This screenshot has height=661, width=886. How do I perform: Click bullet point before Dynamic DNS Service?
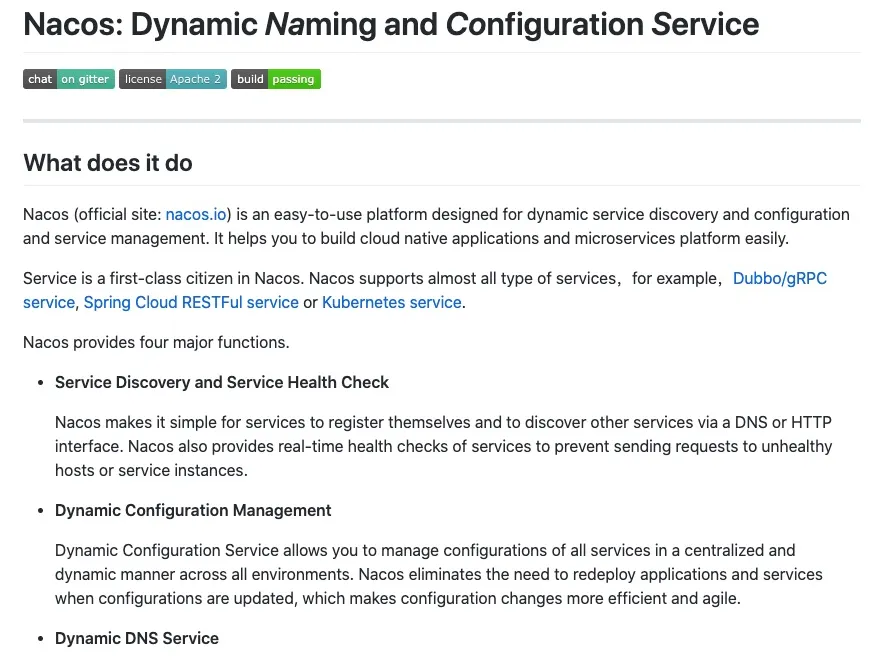point(40,639)
